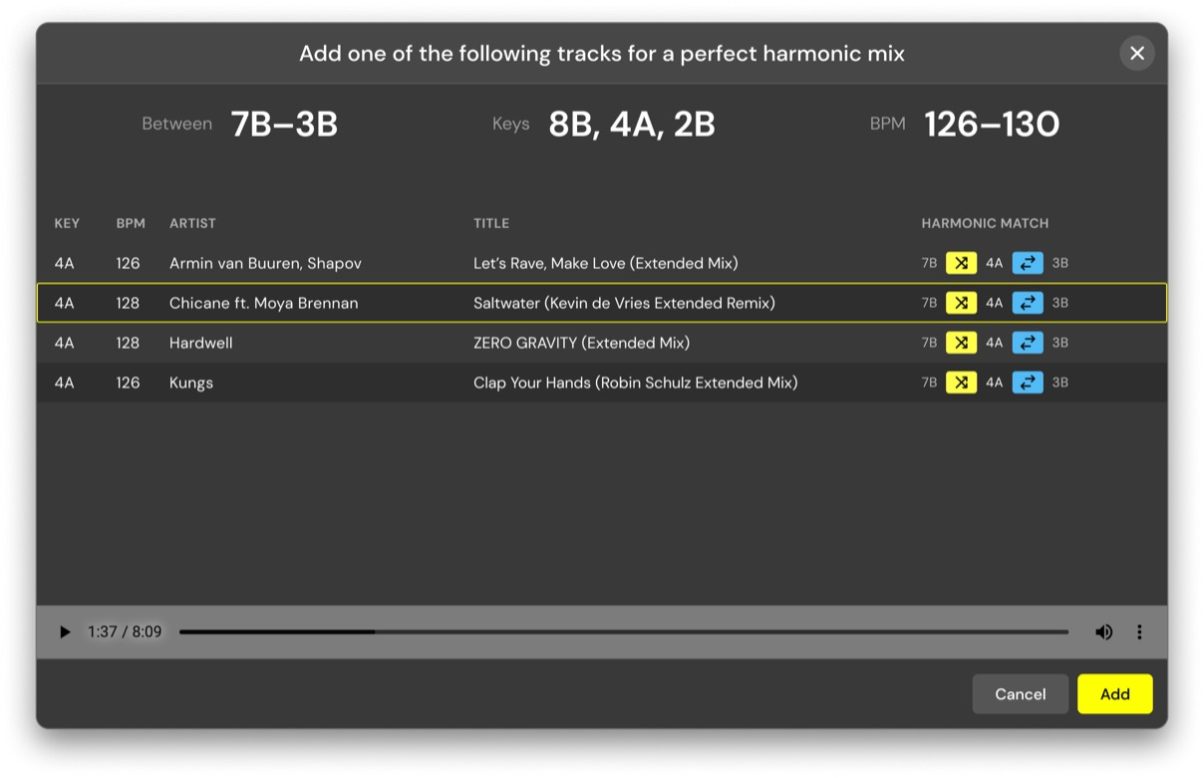Screen dimensions: 1204x778
Task: Click the blue swap icon in Armin van Buuren row
Action: click(x=1027, y=264)
